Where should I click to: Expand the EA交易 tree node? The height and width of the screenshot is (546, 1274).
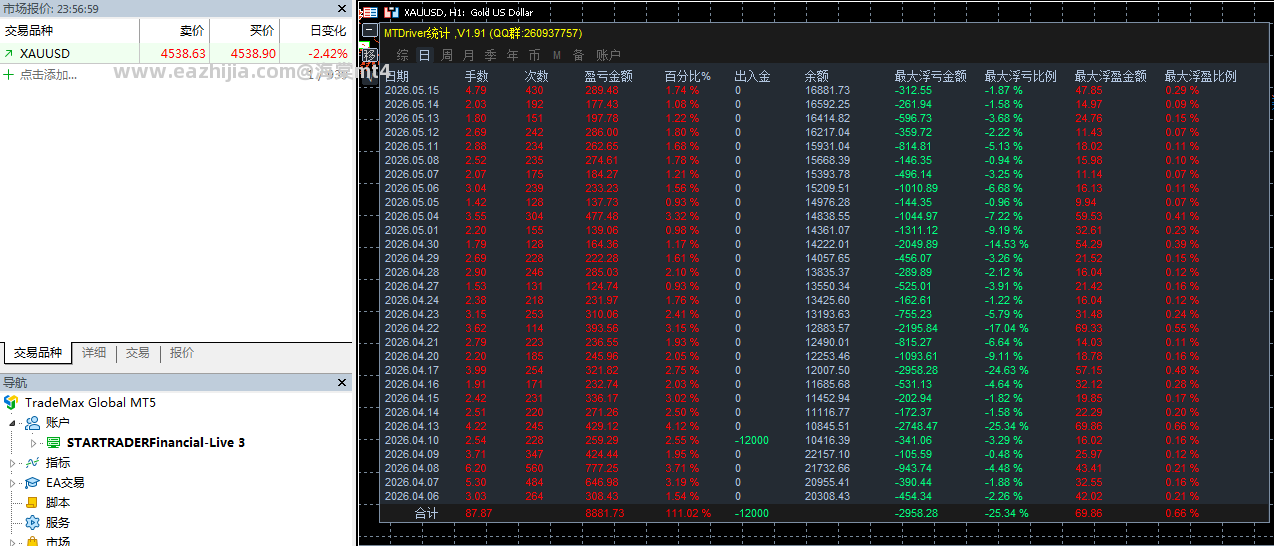(x=13, y=482)
